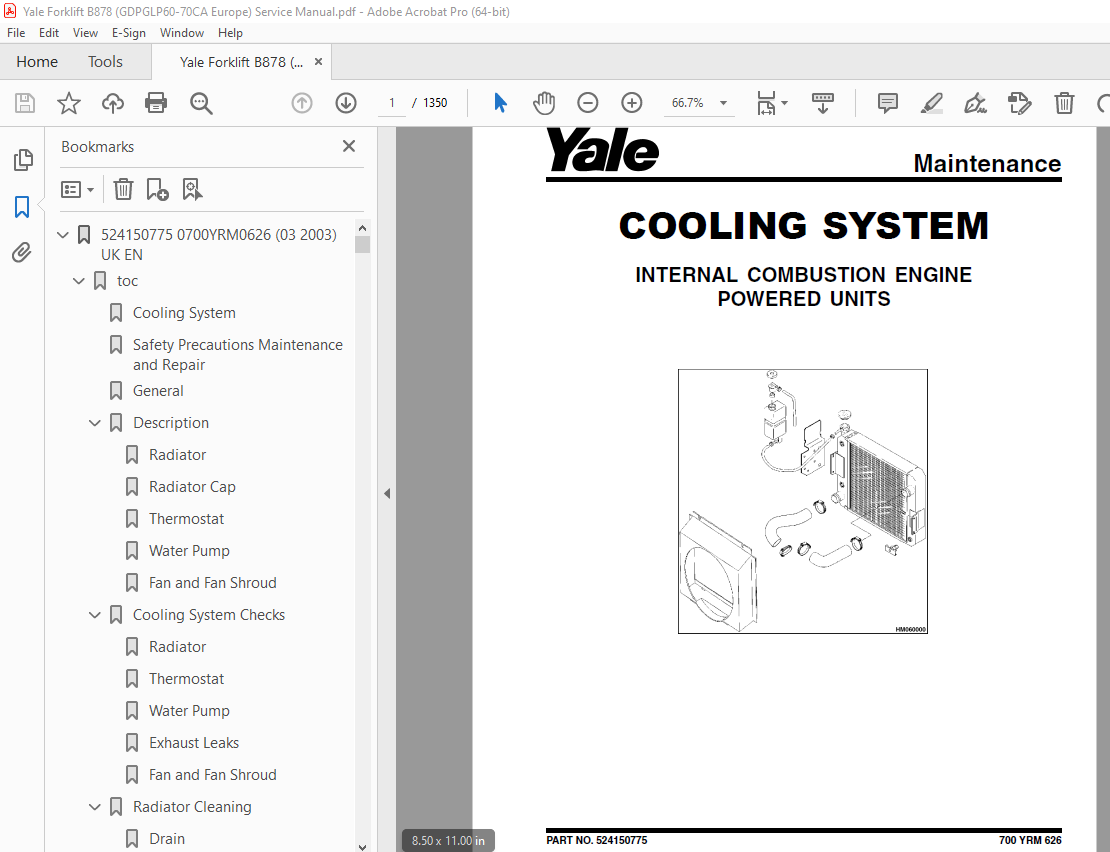Collapse the 524150775 root bookmark
Viewport: 1110px width, 852px height.
click(x=63, y=234)
